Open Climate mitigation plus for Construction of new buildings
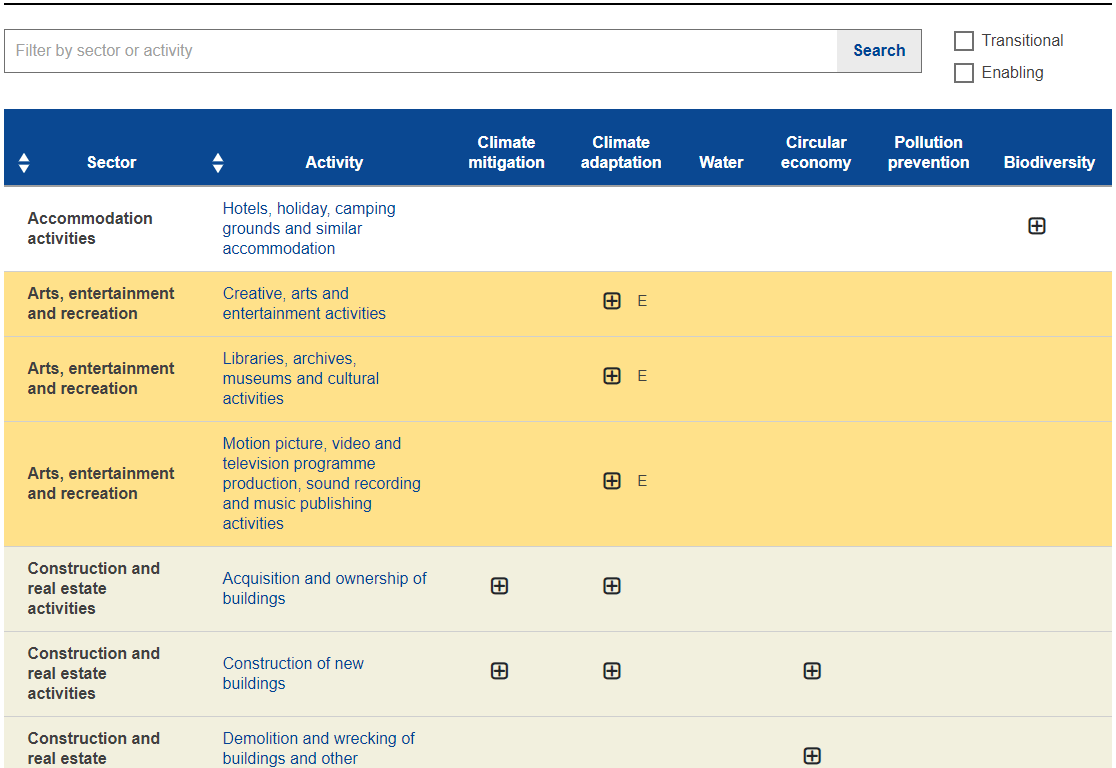 (500, 671)
